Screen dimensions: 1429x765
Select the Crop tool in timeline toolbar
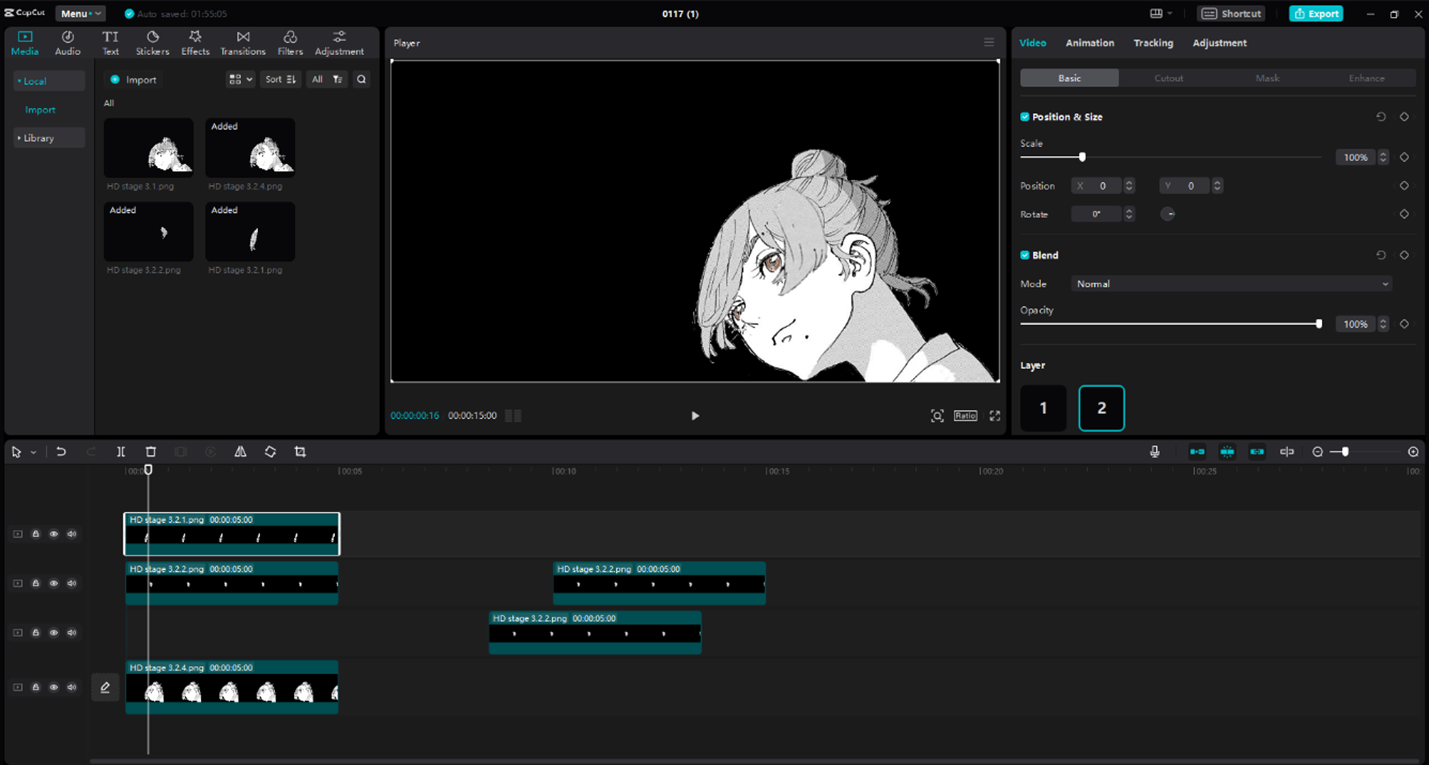300,452
